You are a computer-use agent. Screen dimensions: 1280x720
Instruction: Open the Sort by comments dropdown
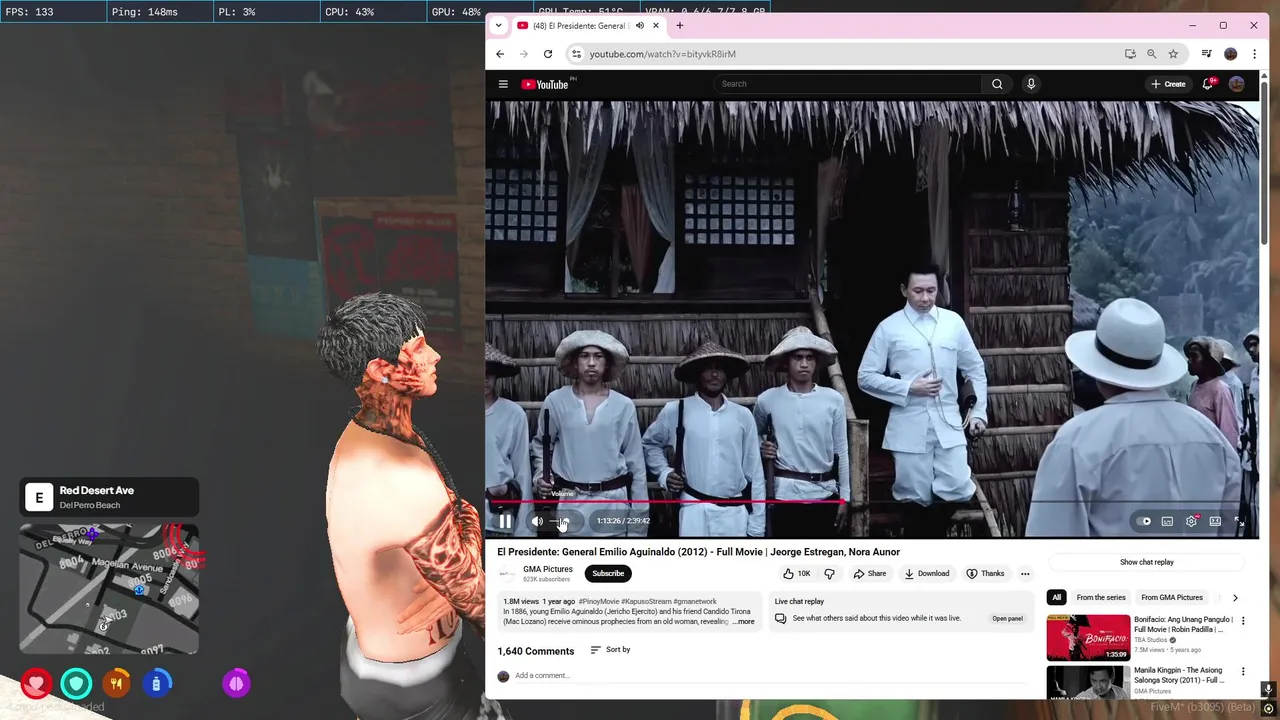(610, 650)
